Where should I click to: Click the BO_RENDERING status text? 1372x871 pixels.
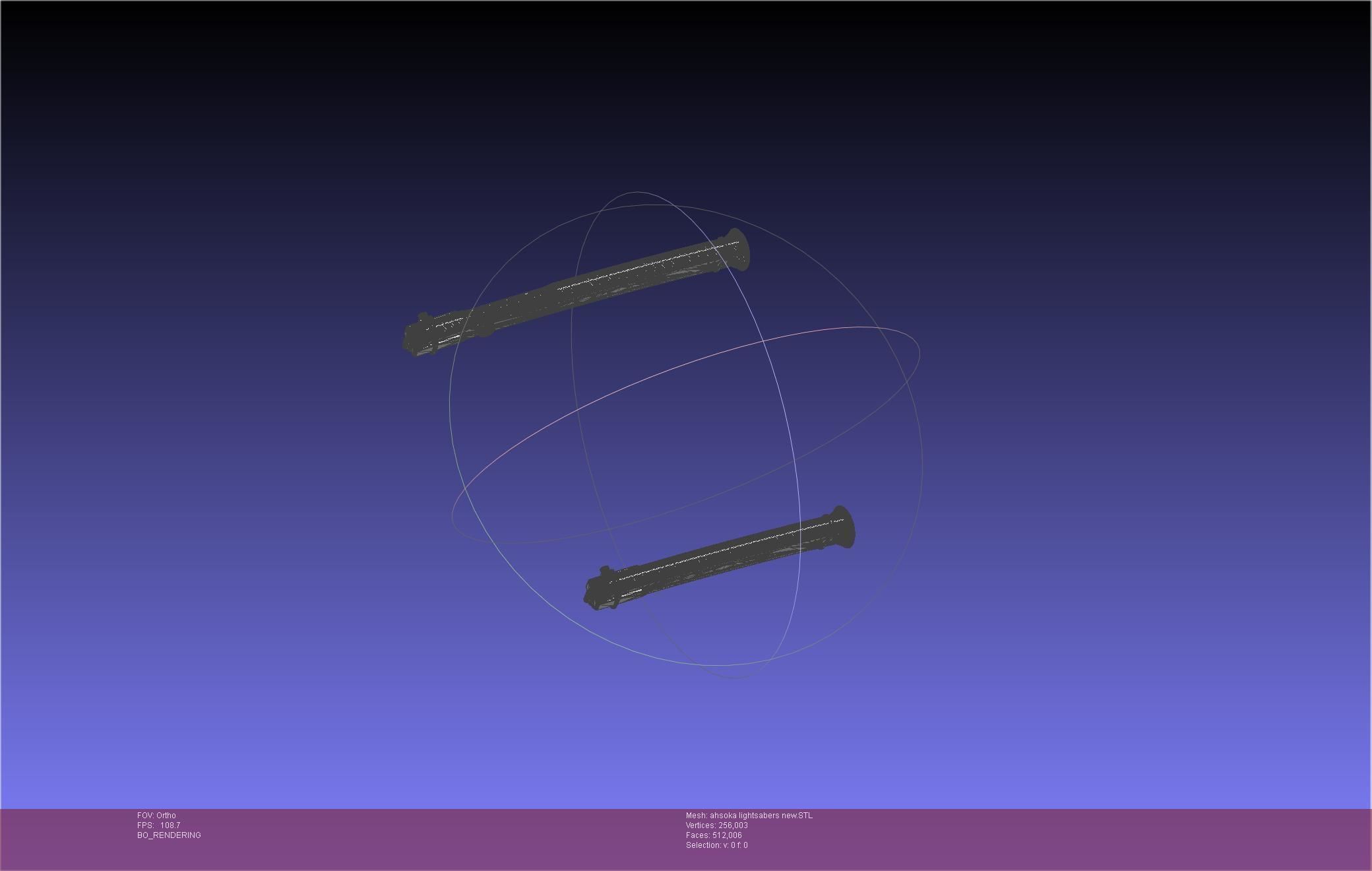pos(169,835)
